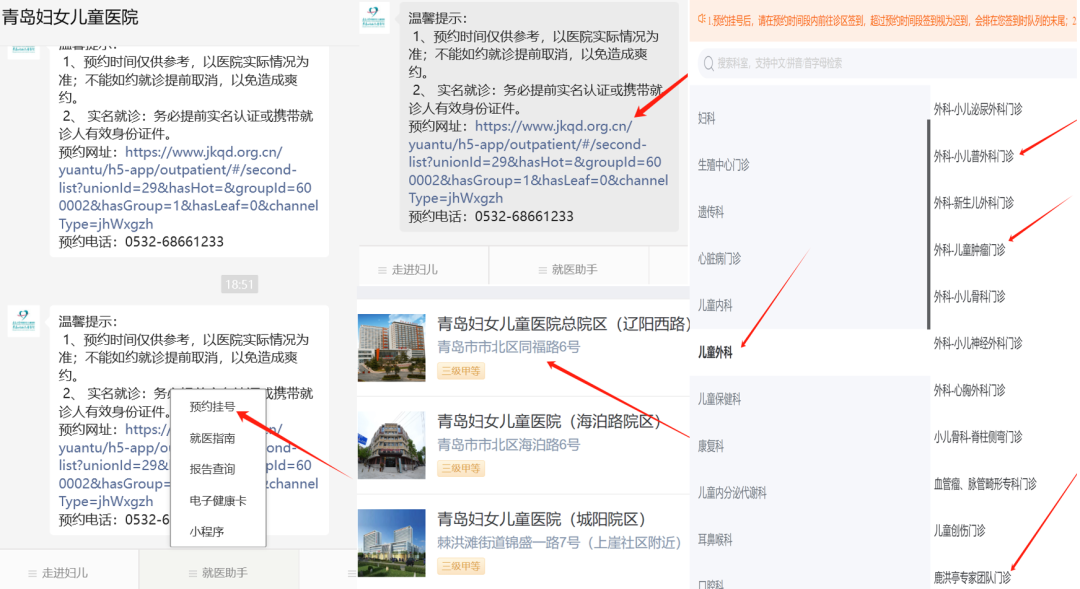Click the 18:51 timestamp chip
Image resolution: width=1080 pixels, height=589 pixels.
(239, 284)
